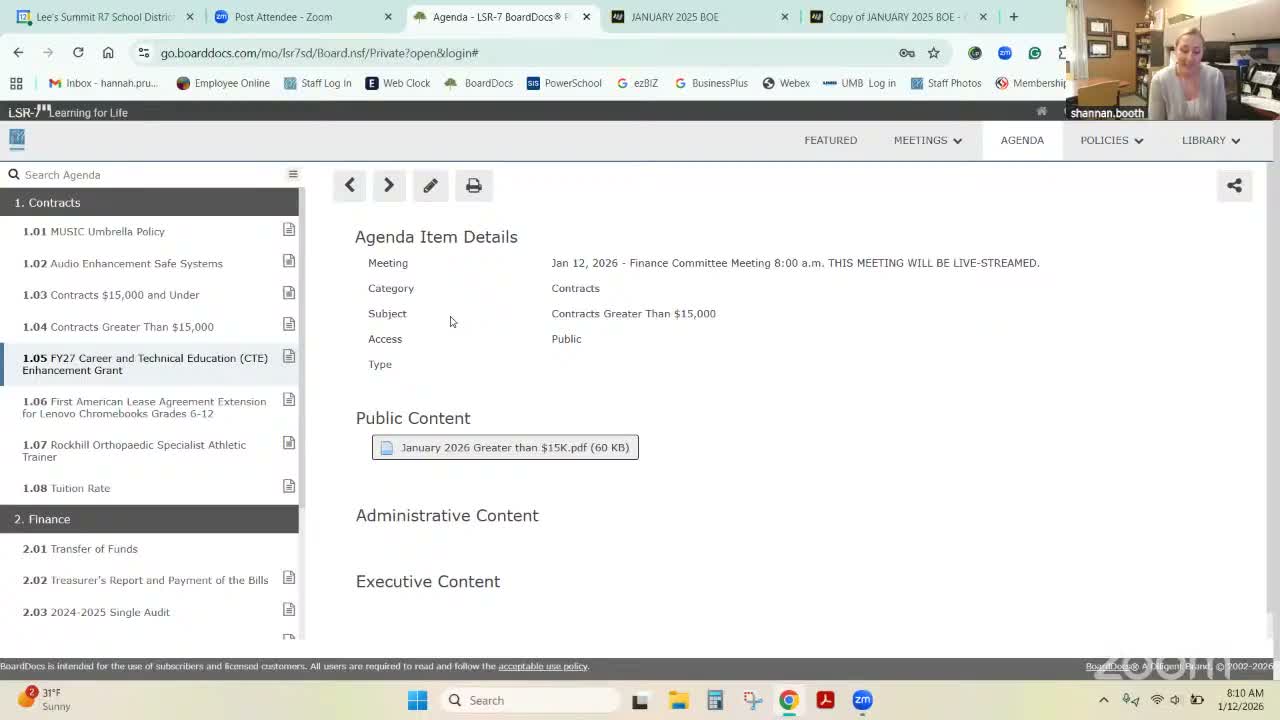1280x720 pixels.
Task: Select 1.08 Tuition Rate
Action: click(x=66, y=488)
